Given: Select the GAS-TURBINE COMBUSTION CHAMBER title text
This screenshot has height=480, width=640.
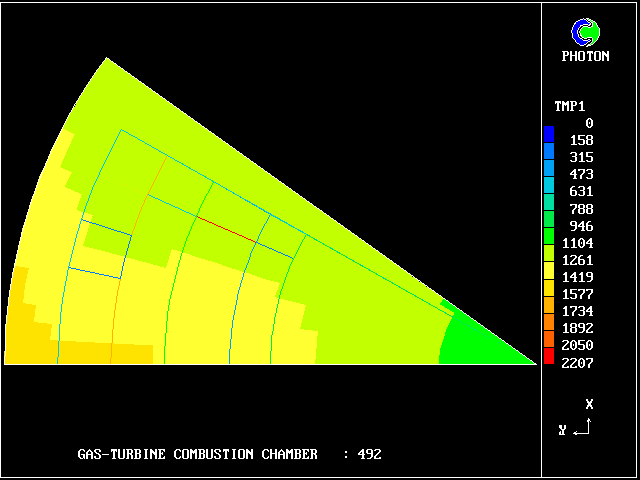Looking at the screenshot, I should click(x=197, y=454).
